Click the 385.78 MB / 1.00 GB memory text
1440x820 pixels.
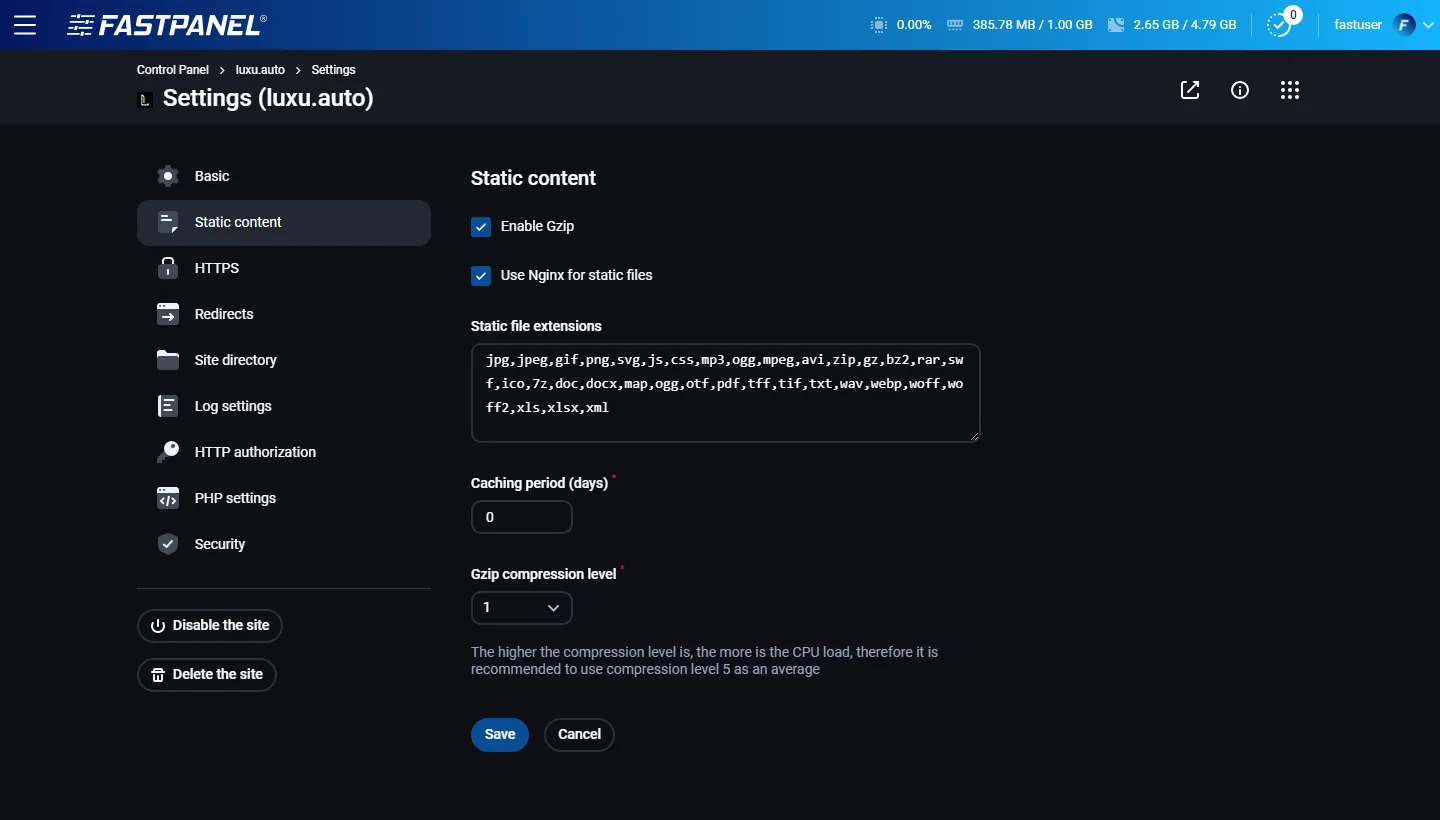(x=1032, y=25)
